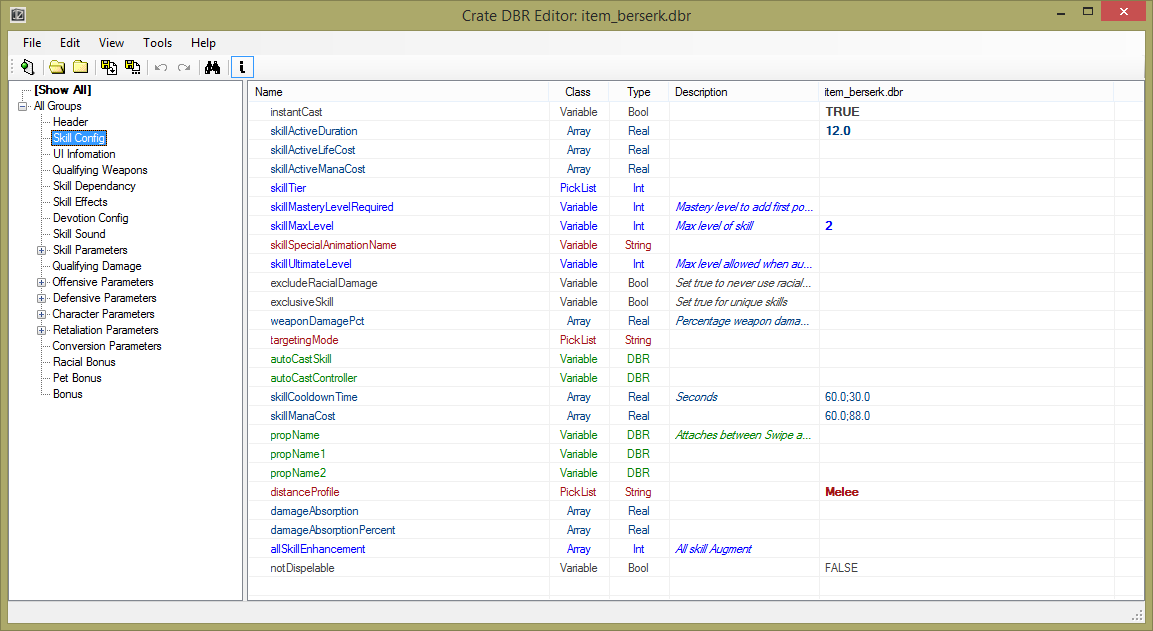Select [Show All] in the tree
The image size is (1153, 631).
click(62, 90)
